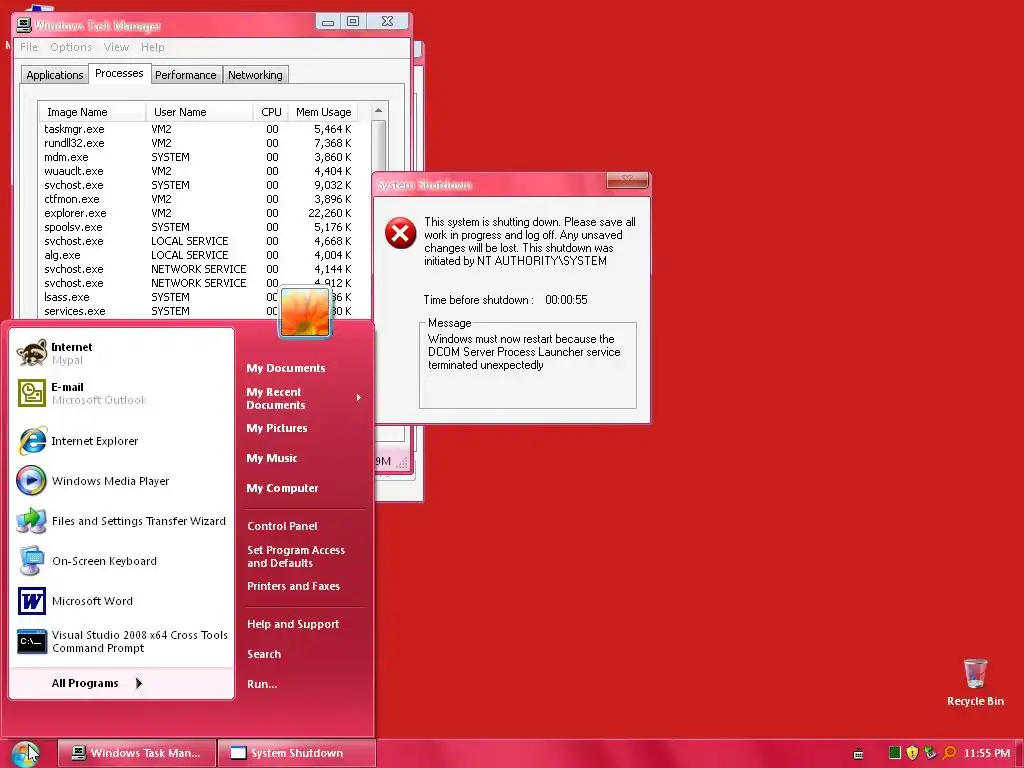Open Search from Start menu
The image size is (1024, 768).
pos(264,654)
